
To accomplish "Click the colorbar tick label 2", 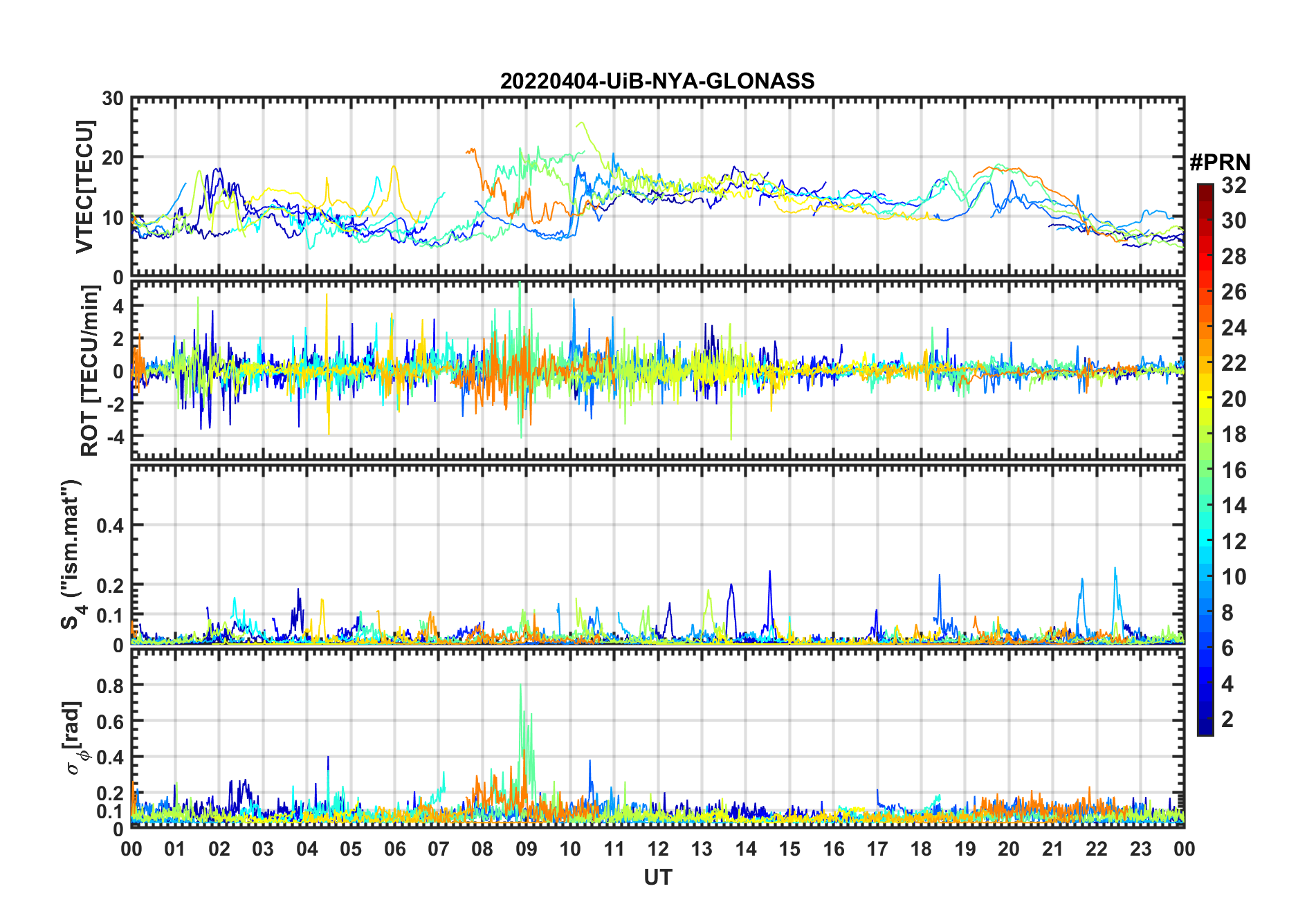I will [1227, 719].
